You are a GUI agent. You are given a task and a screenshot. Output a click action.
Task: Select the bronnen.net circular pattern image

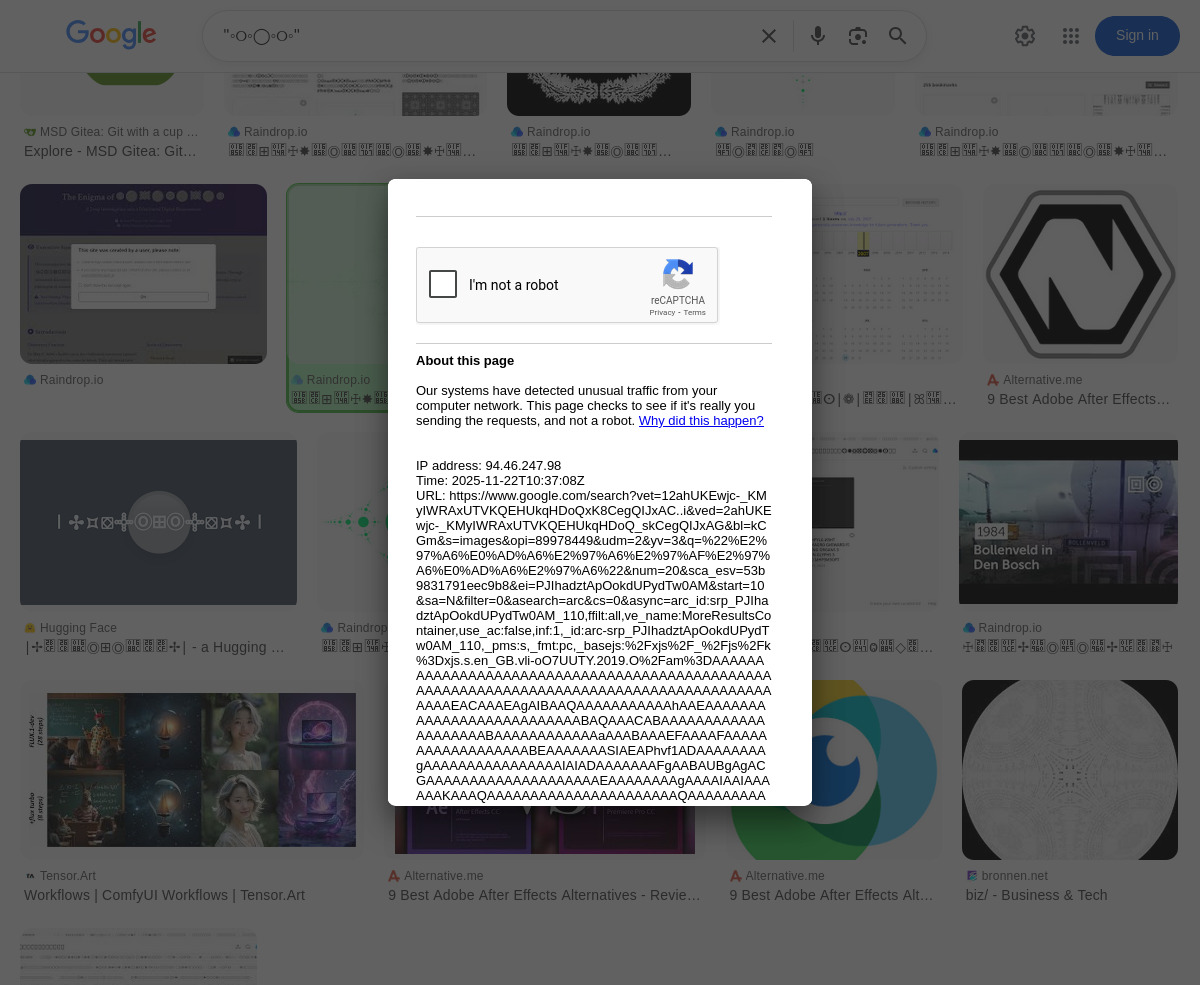(x=1070, y=770)
